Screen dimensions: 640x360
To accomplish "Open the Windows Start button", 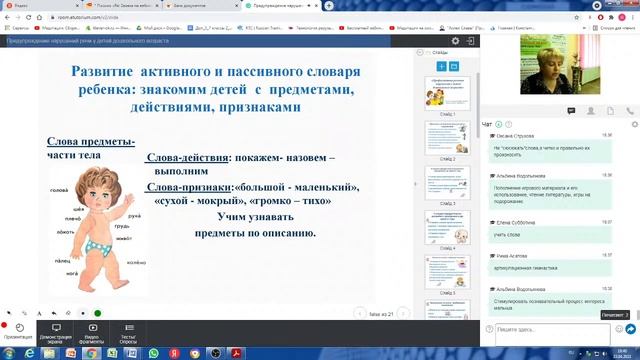I will click(x=9, y=353).
